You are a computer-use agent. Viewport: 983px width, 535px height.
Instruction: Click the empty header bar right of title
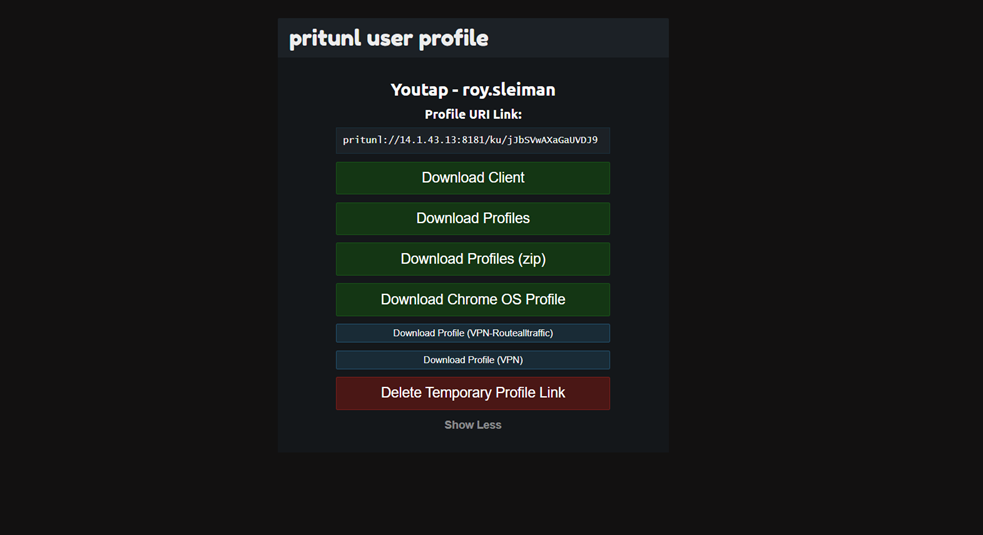(580, 39)
